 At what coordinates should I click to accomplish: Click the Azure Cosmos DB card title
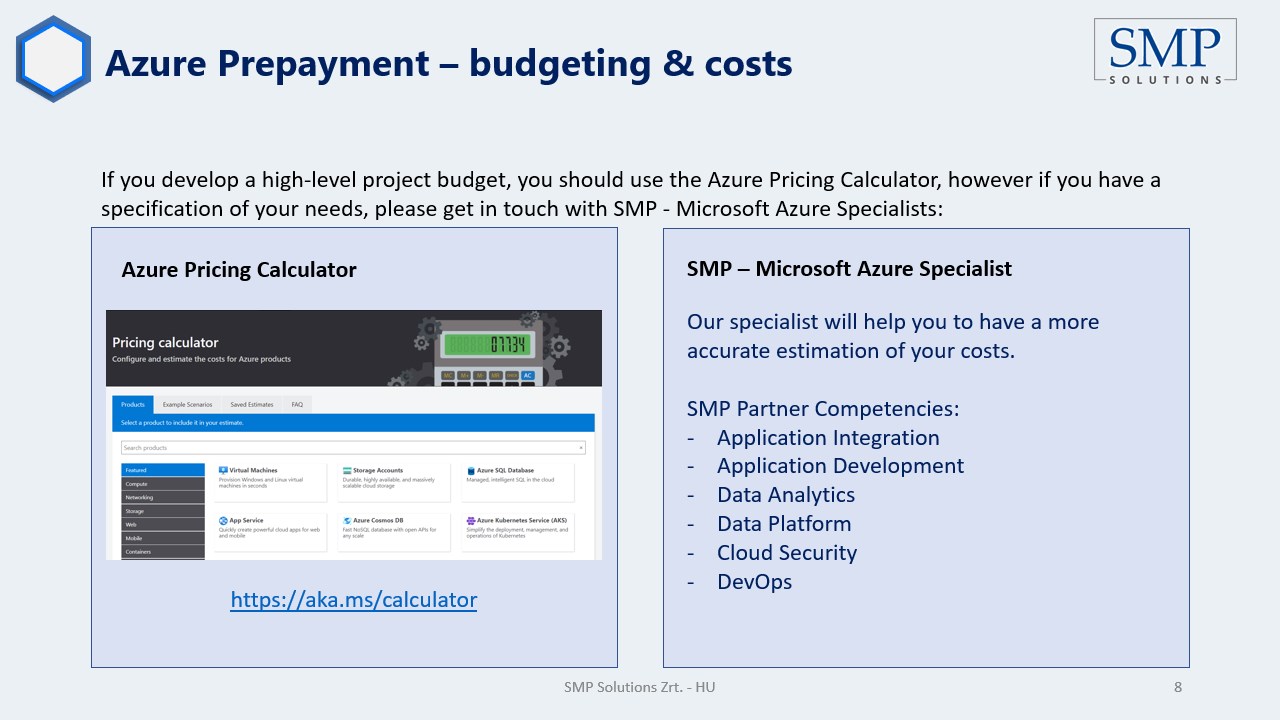[x=378, y=520]
